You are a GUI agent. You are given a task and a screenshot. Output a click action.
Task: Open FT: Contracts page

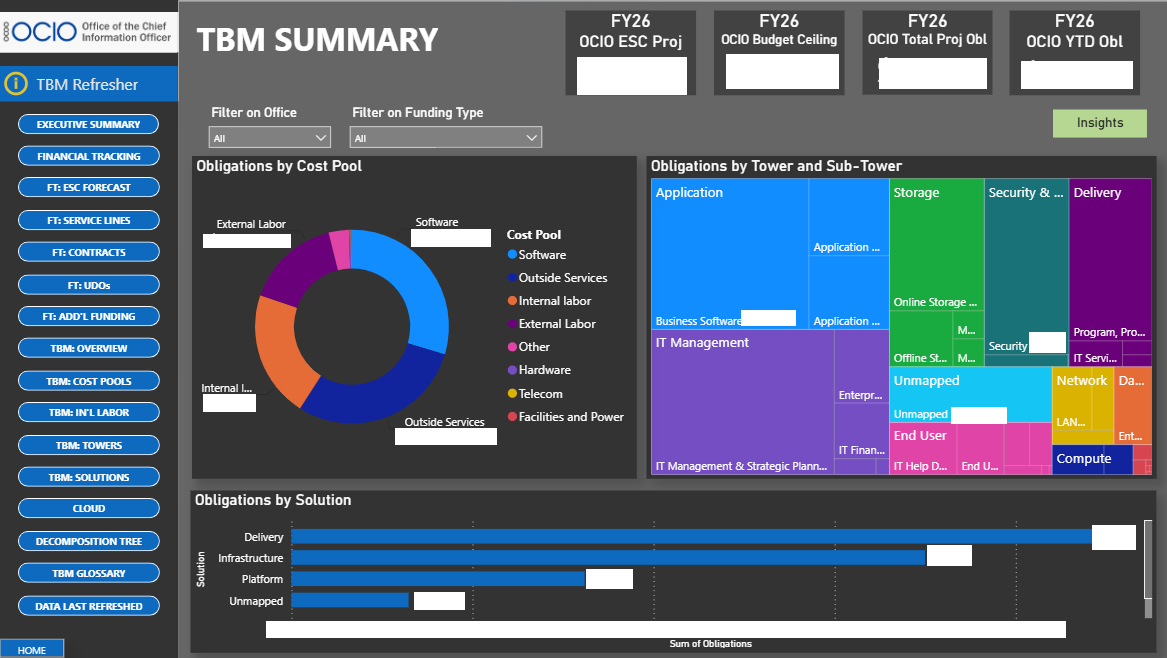coord(89,252)
